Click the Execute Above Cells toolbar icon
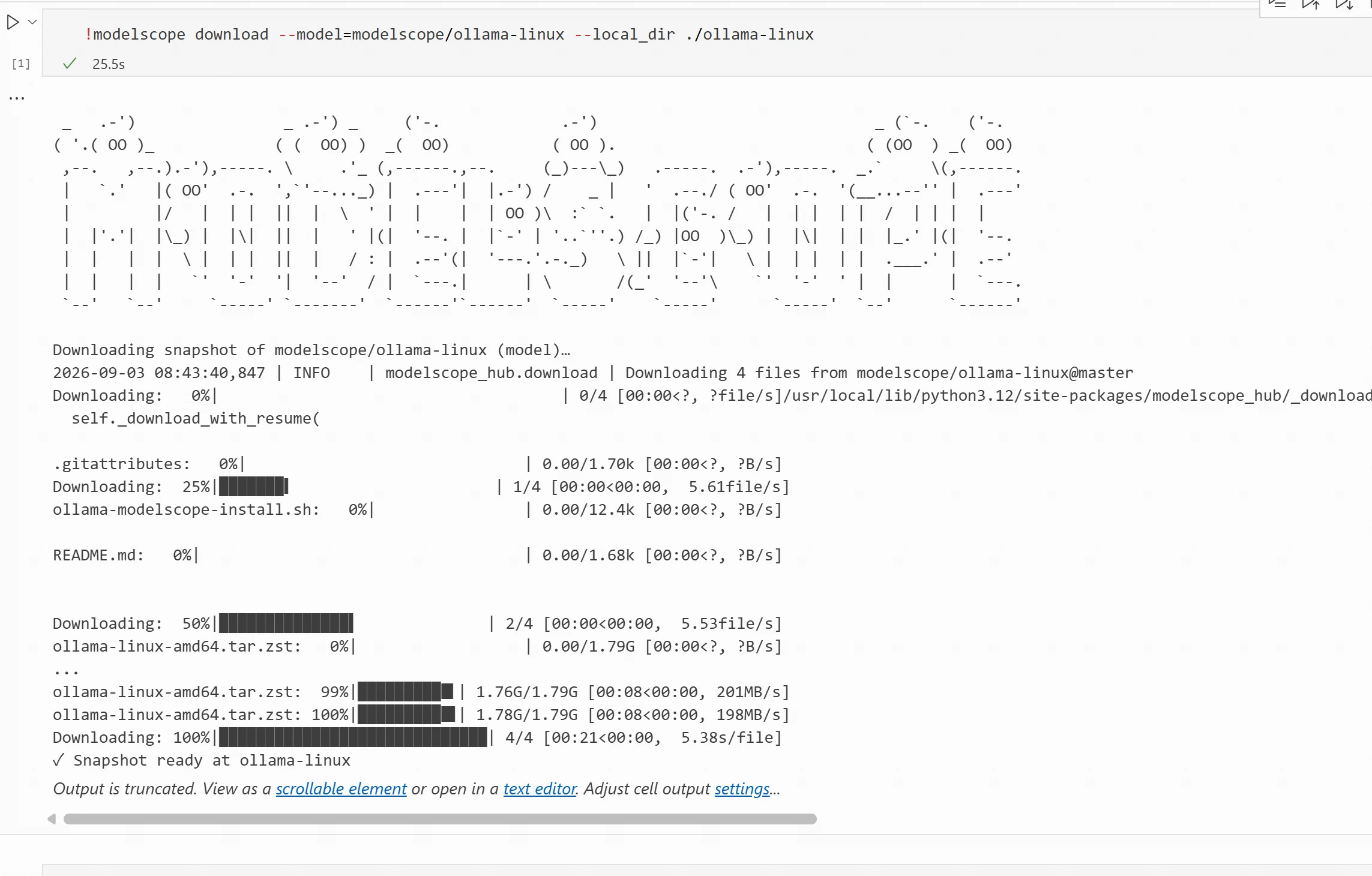The image size is (1372, 876). (1310, 5)
